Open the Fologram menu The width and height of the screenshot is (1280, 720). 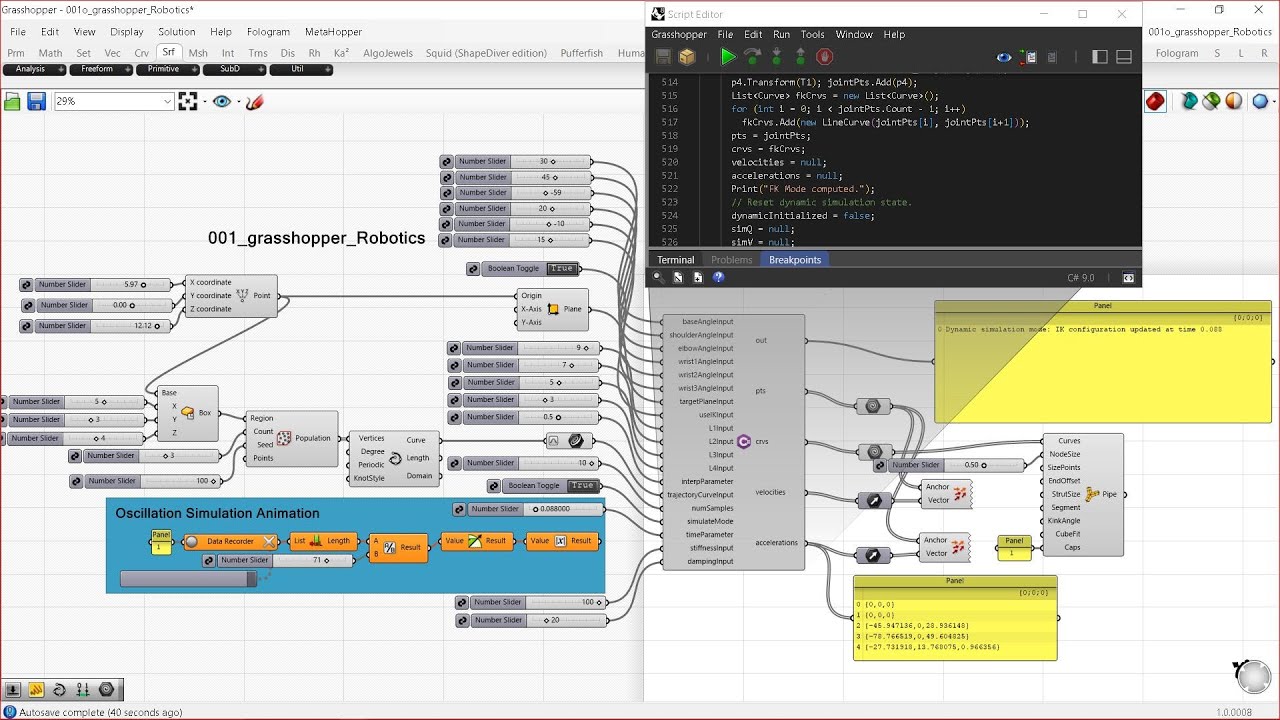coord(268,32)
